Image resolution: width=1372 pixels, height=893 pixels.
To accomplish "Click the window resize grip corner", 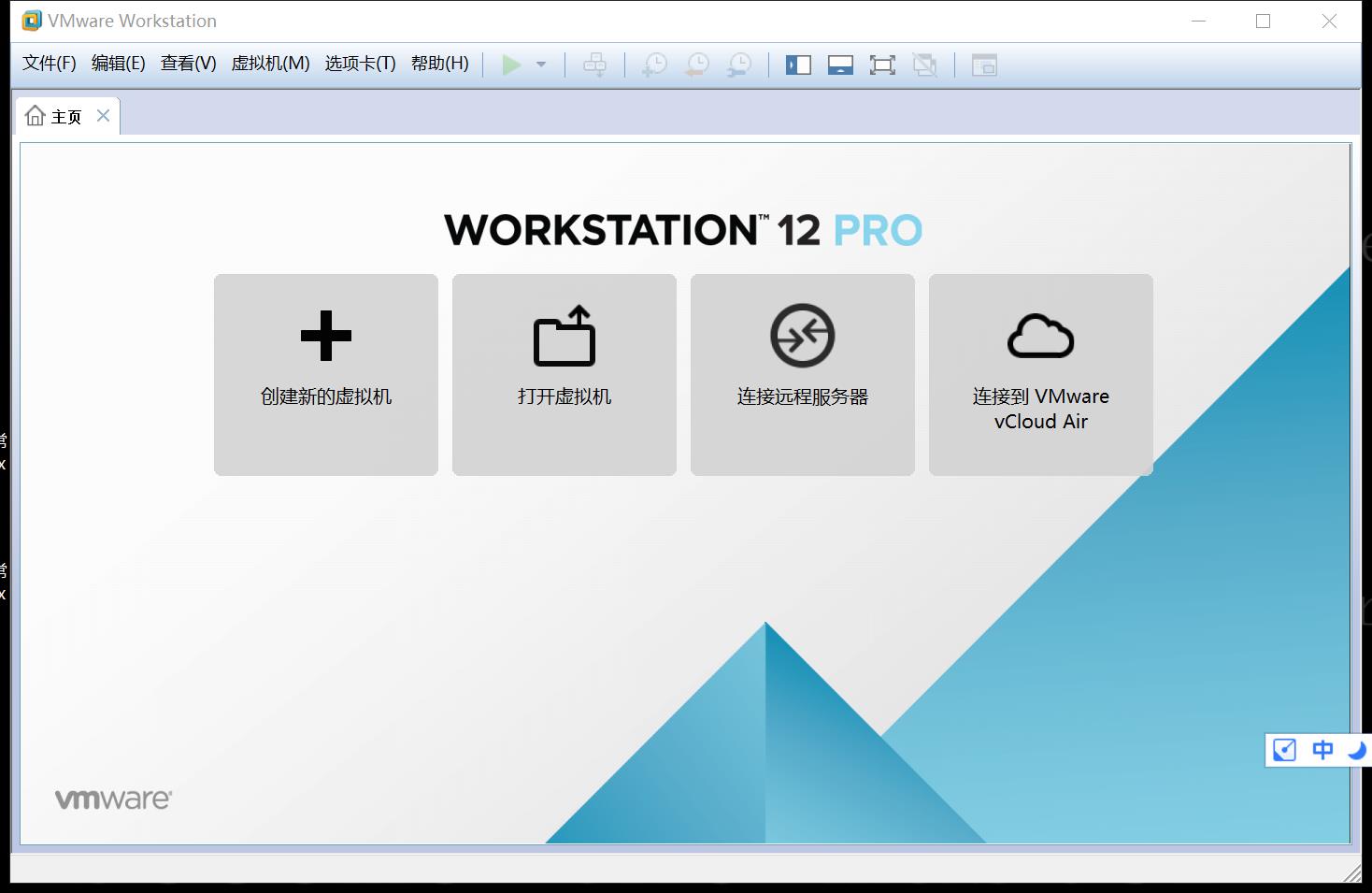I will click(x=1352, y=873).
